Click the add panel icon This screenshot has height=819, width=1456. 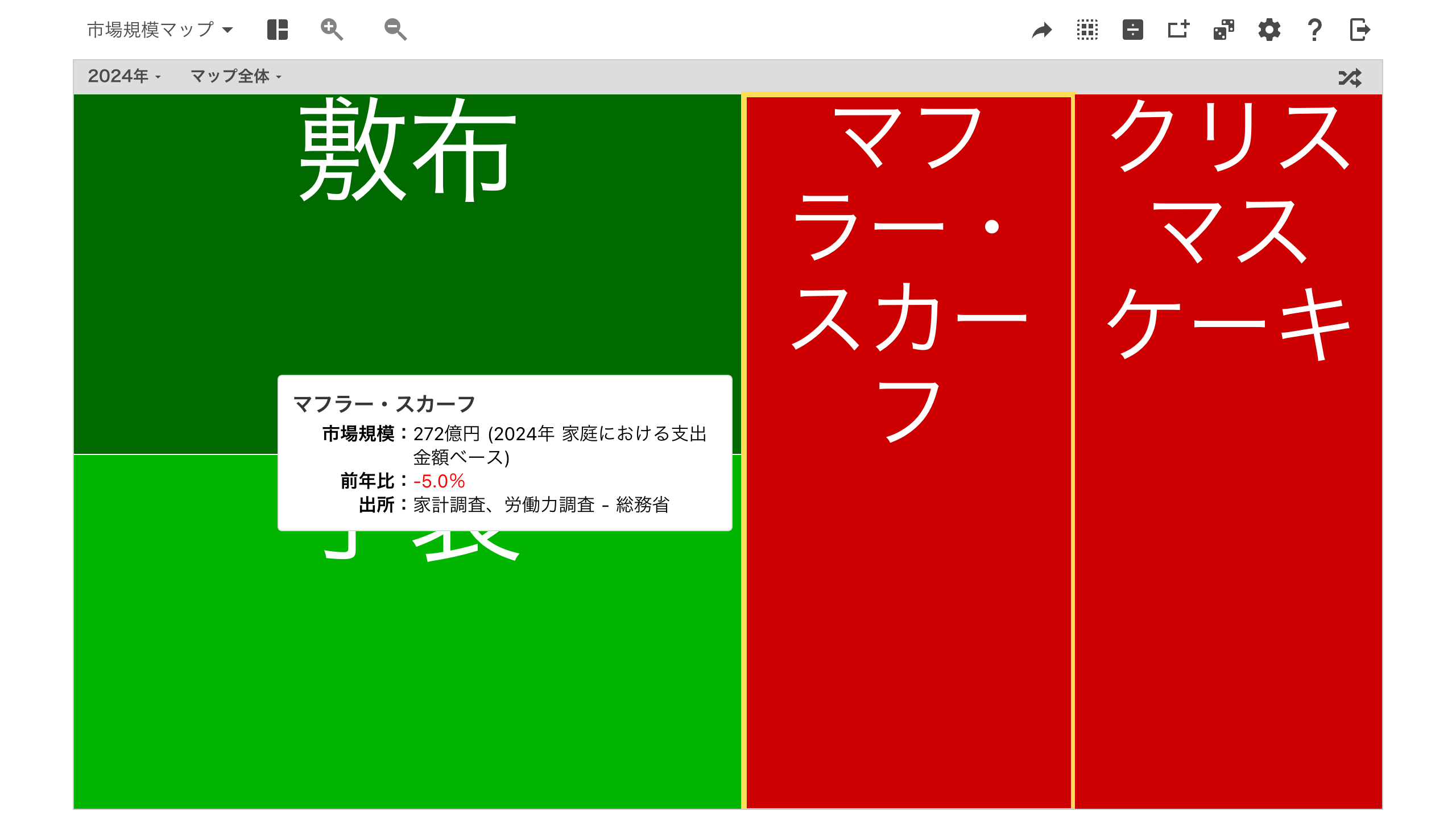1178,29
